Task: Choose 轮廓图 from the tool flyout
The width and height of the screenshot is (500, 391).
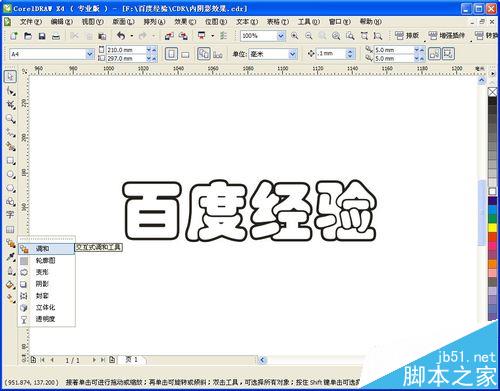Action: point(47,261)
